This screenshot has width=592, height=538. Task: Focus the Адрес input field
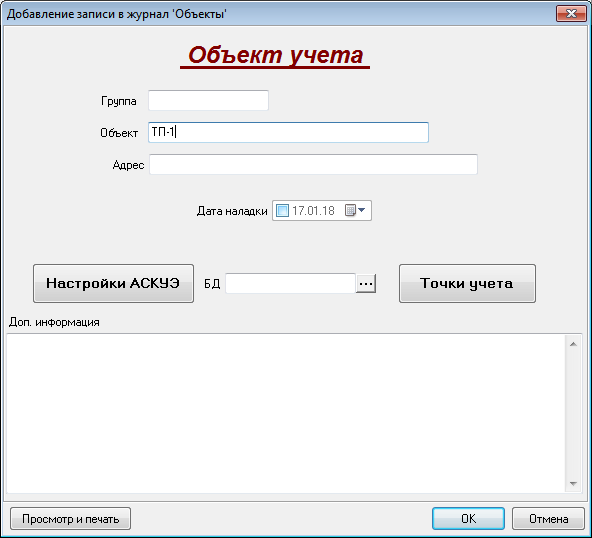point(313,164)
